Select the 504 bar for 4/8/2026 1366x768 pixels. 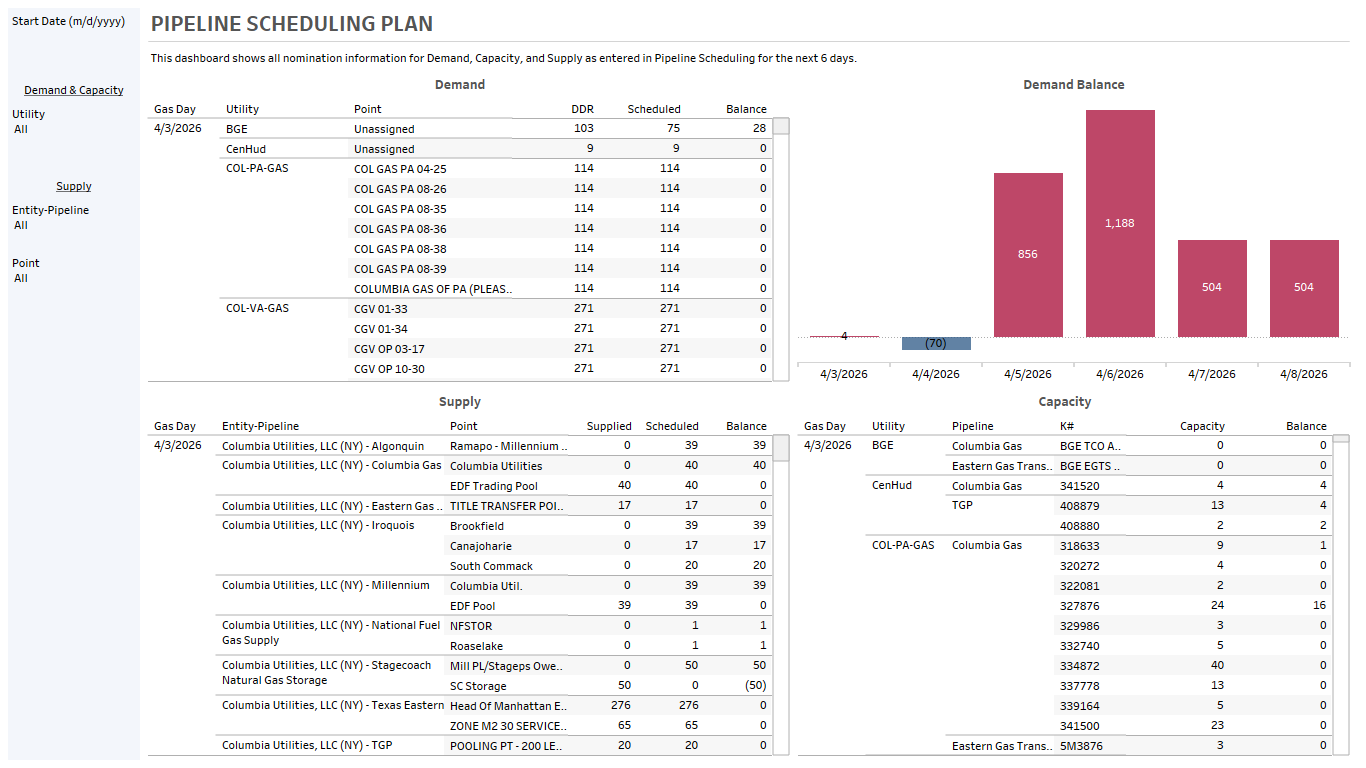[x=1304, y=287]
